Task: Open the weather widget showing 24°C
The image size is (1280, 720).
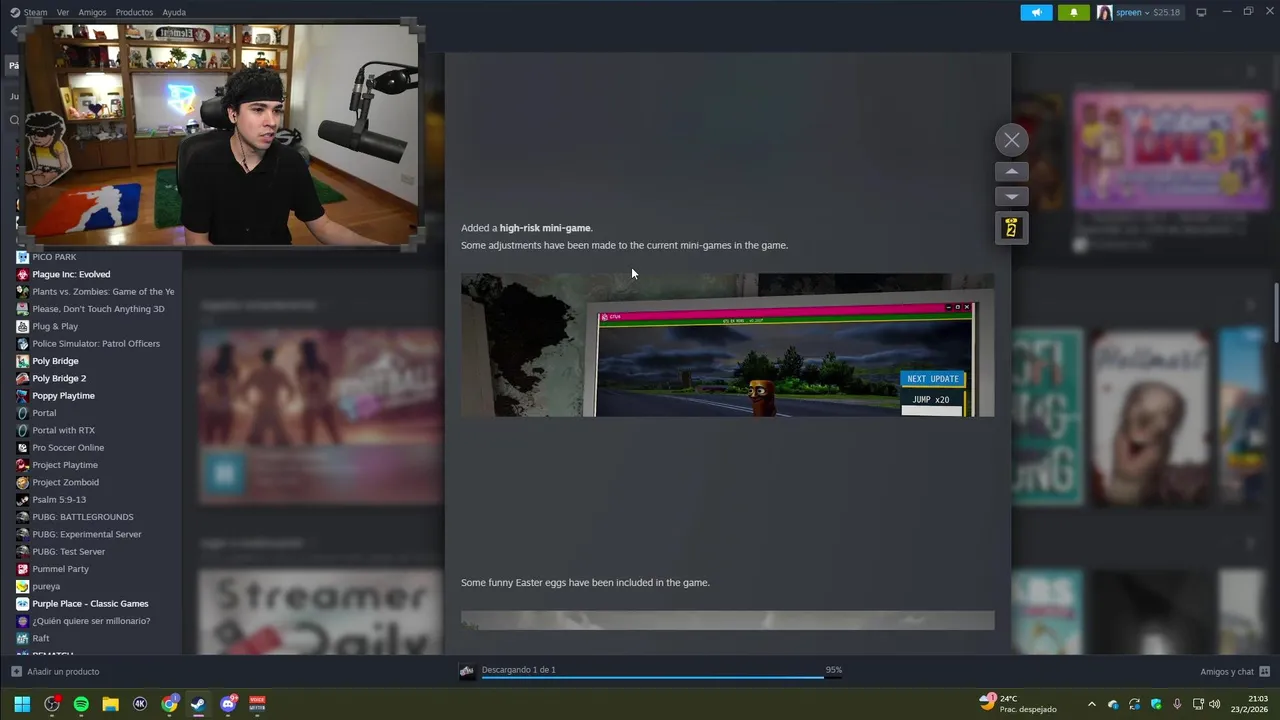Action: [x=1018, y=704]
